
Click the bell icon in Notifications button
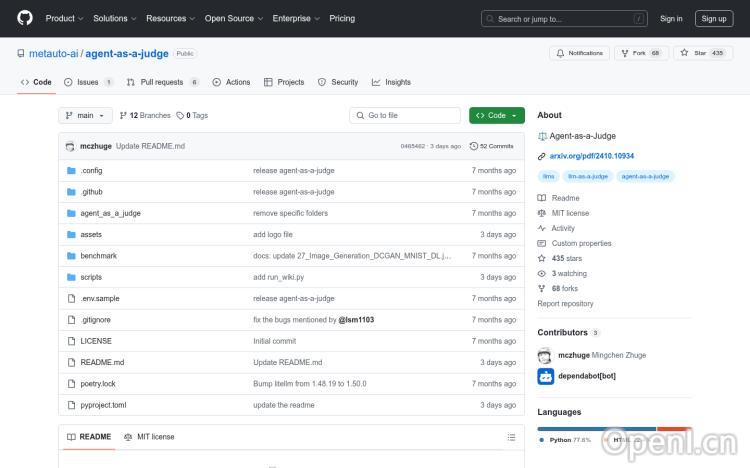[x=560, y=53]
